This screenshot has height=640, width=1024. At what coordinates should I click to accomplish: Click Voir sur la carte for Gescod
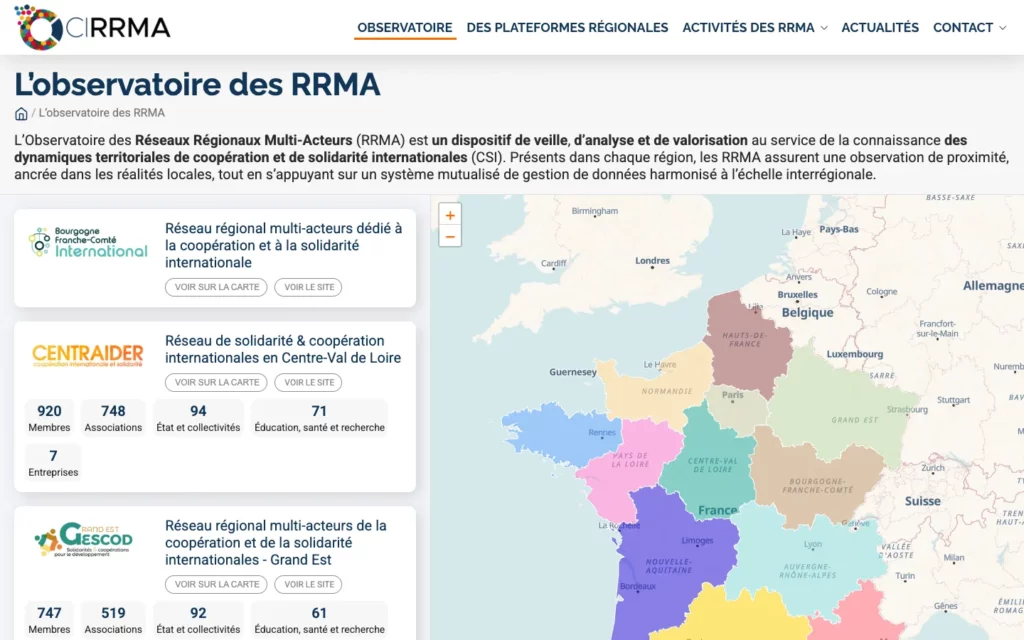pyautogui.click(x=217, y=584)
